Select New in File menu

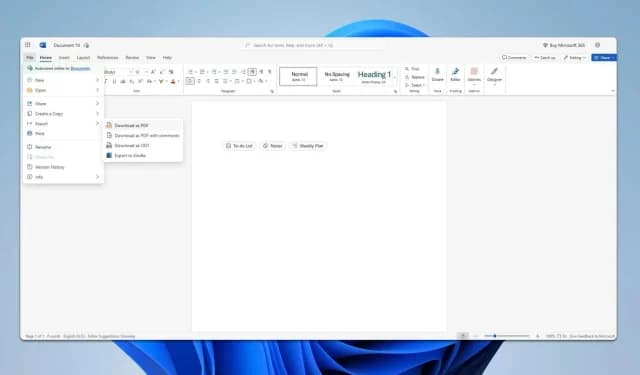tap(63, 80)
